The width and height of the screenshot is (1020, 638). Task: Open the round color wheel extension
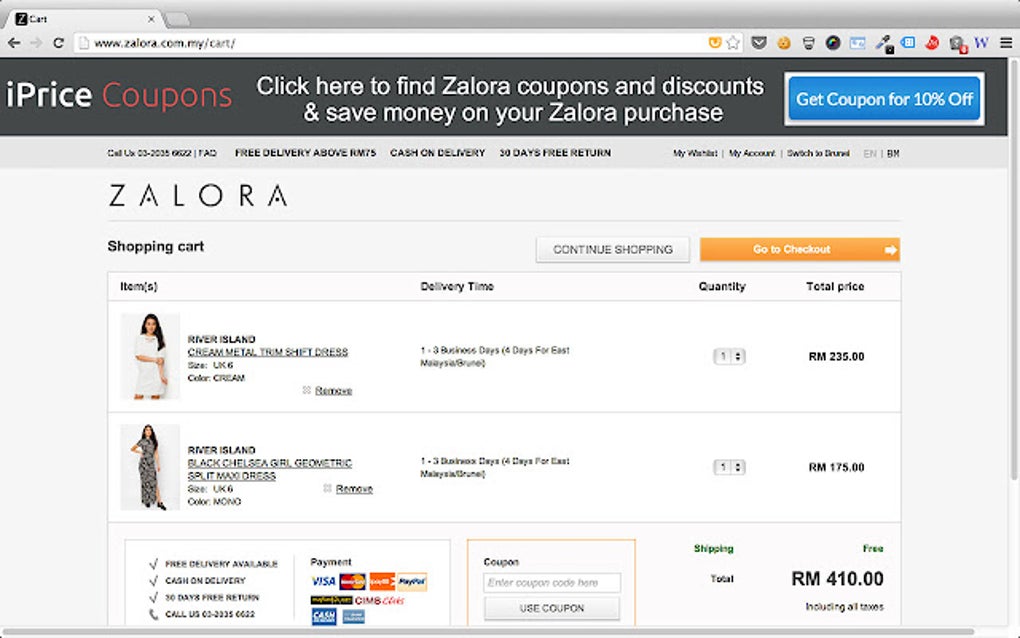tap(833, 43)
